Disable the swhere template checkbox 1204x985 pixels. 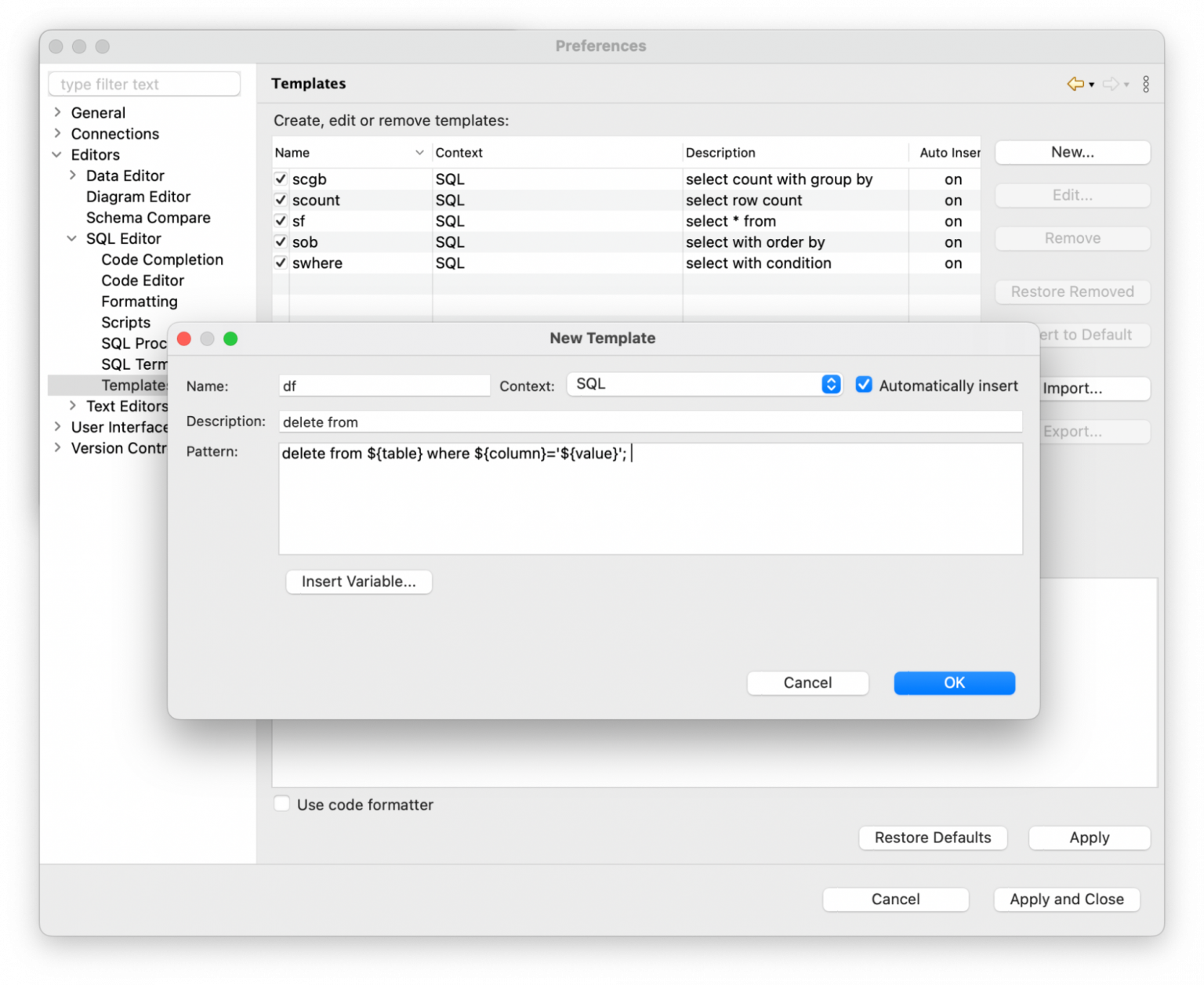(x=281, y=263)
